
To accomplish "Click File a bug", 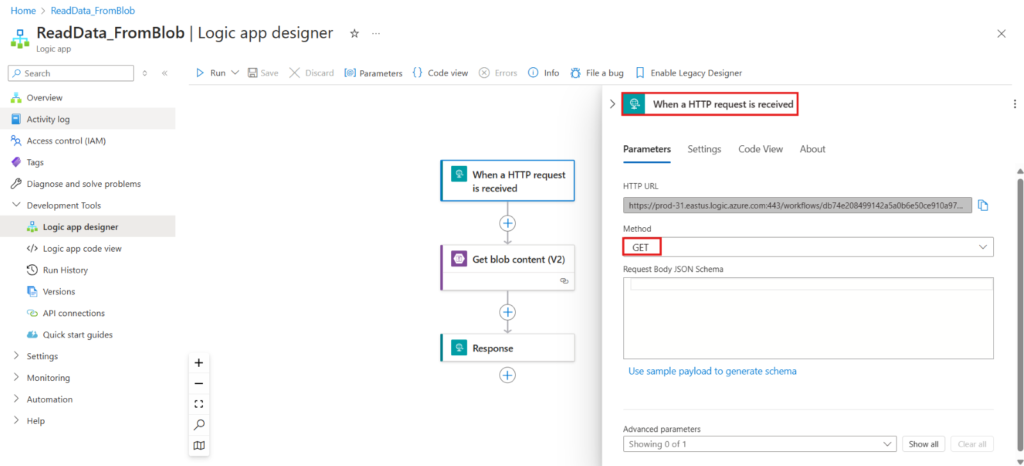I will point(597,73).
